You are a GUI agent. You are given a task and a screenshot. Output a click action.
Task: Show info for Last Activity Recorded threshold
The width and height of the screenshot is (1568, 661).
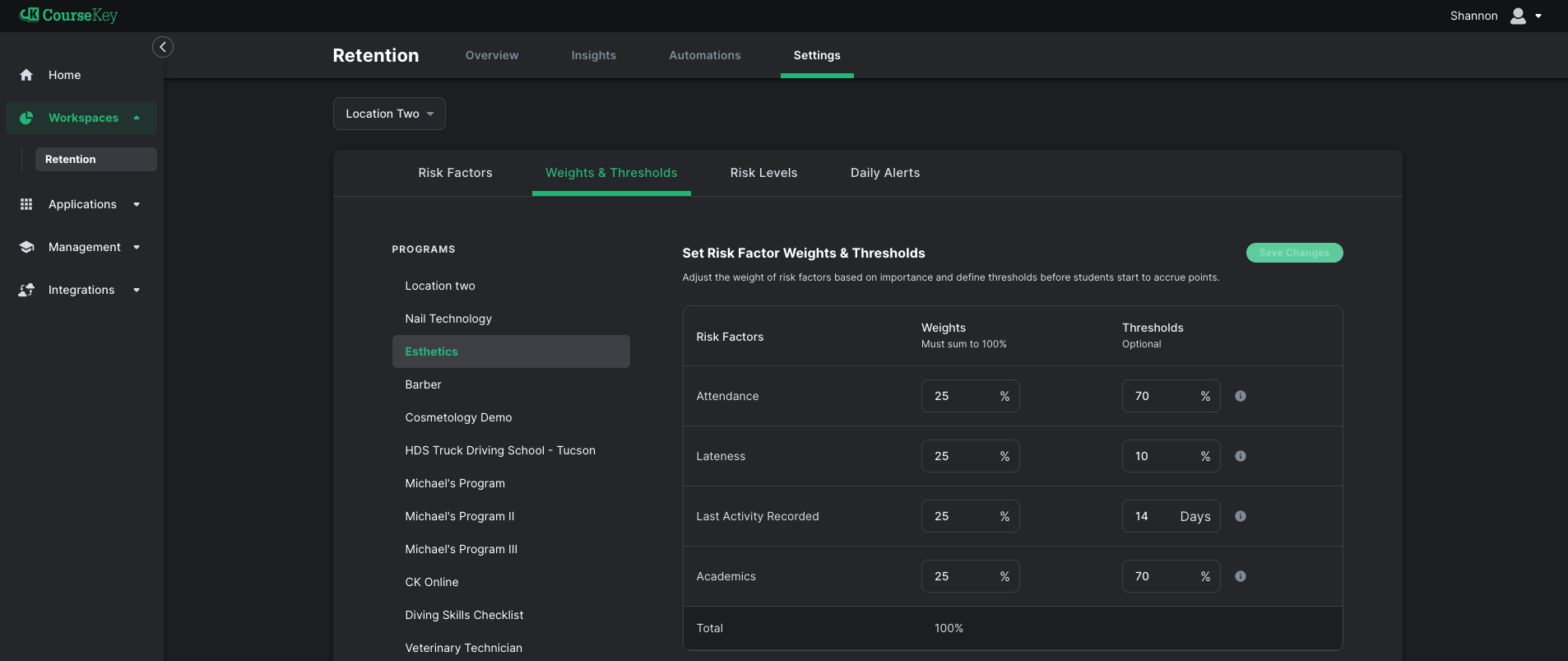pos(1241,516)
